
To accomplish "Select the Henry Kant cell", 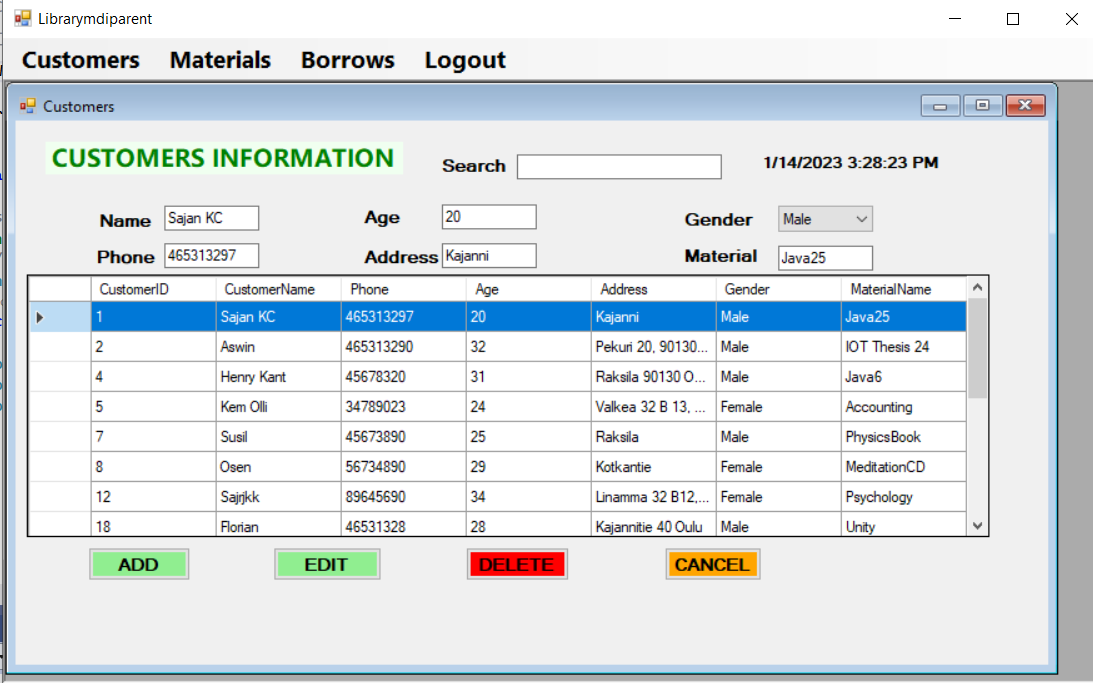I will (x=278, y=376).
